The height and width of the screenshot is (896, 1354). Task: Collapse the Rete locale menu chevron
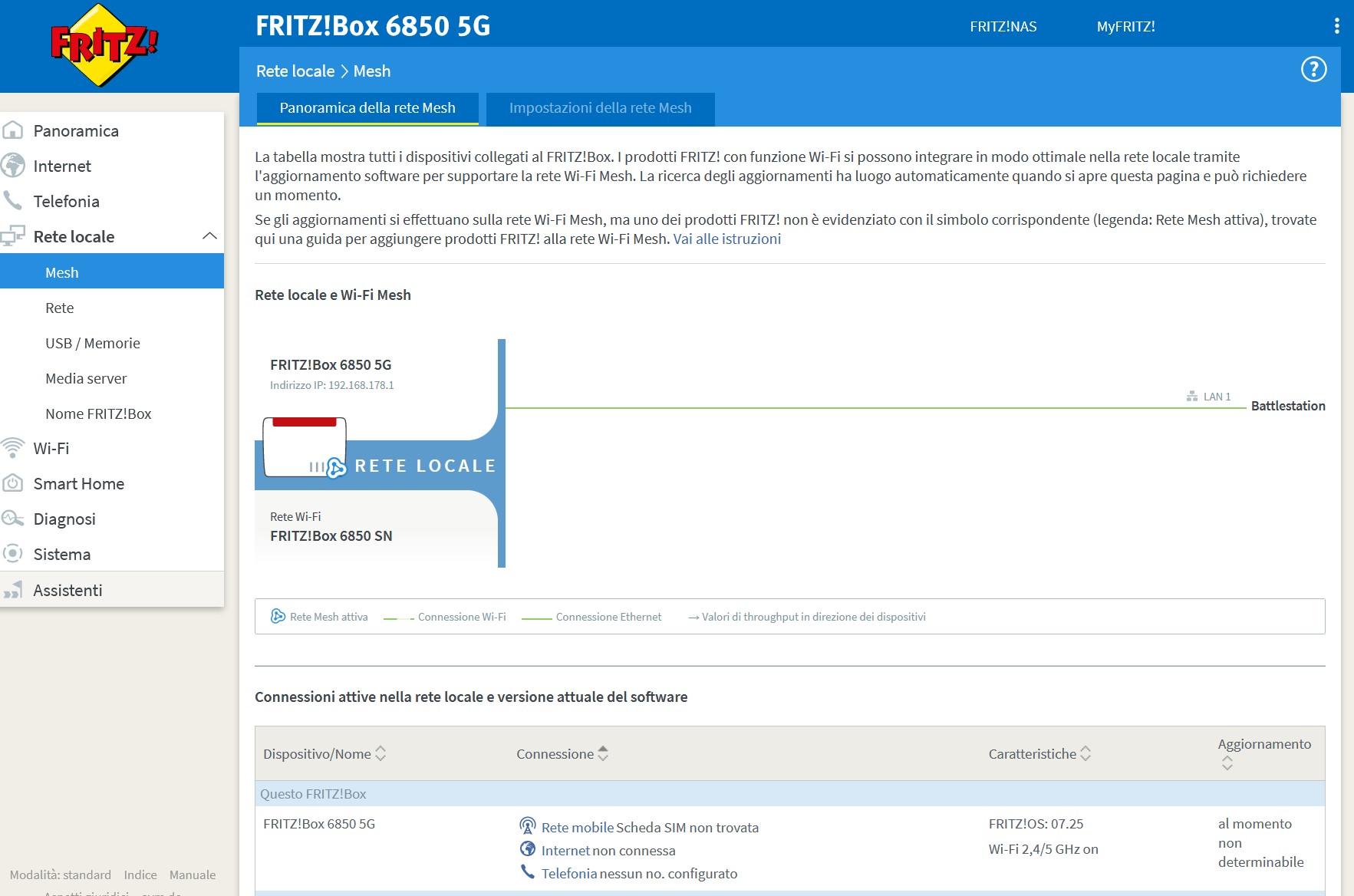(209, 236)
